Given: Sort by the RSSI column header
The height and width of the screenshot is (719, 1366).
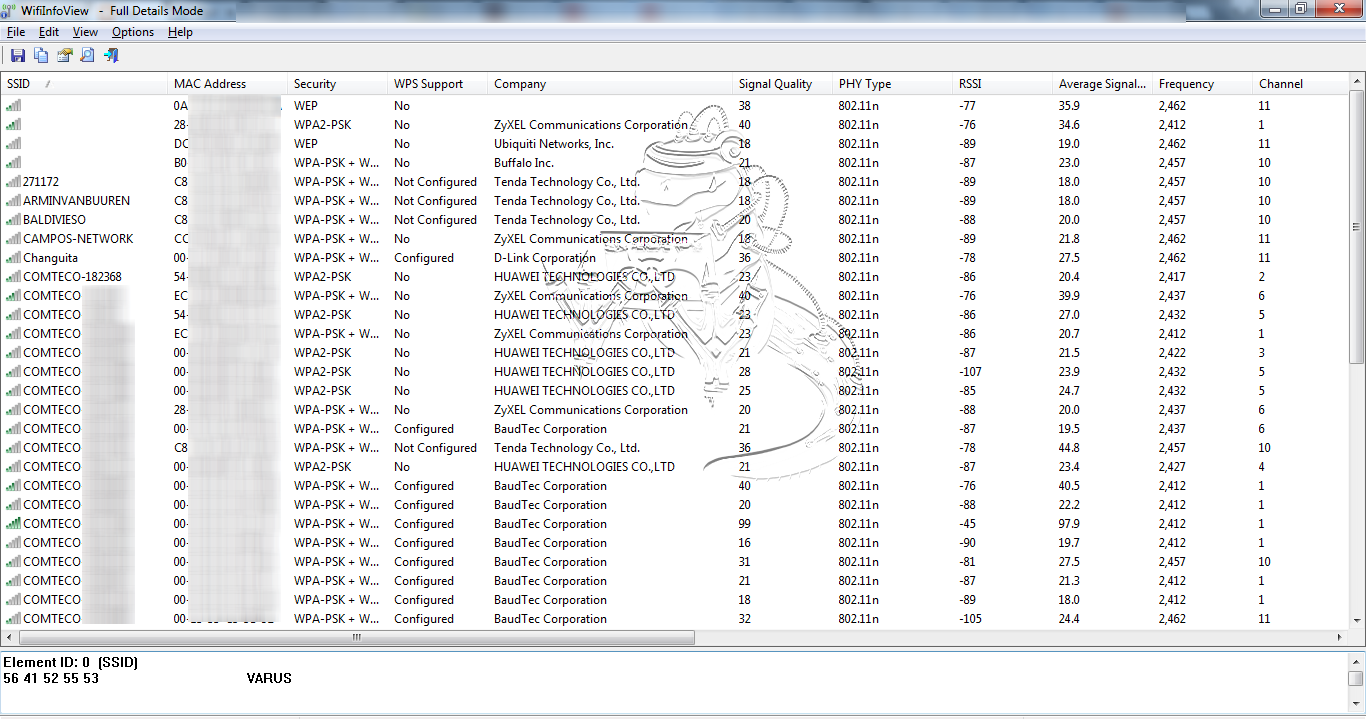Looking at the screenshot, I should [1003, 84].
